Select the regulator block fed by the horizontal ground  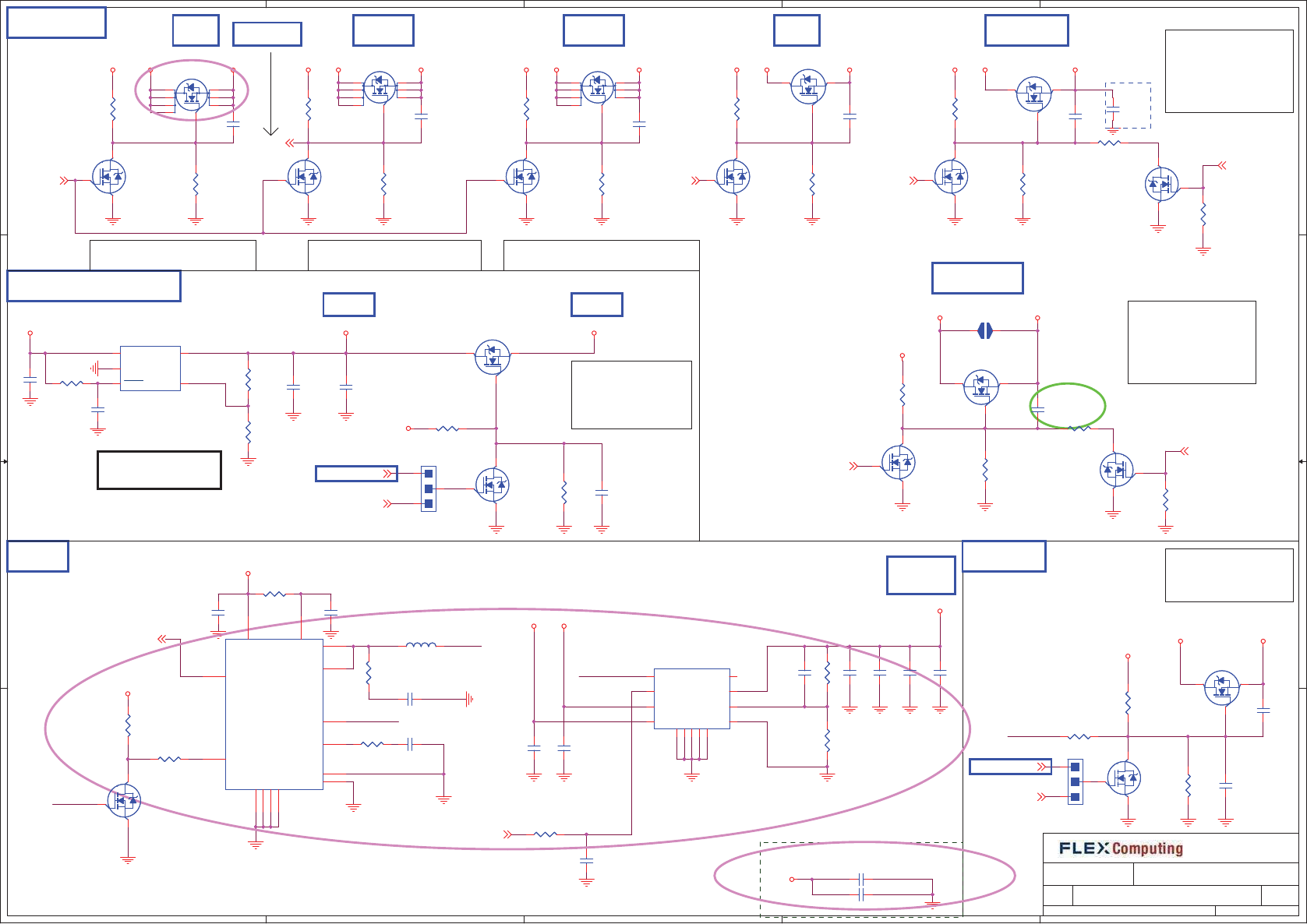click(x=150, y=369)
